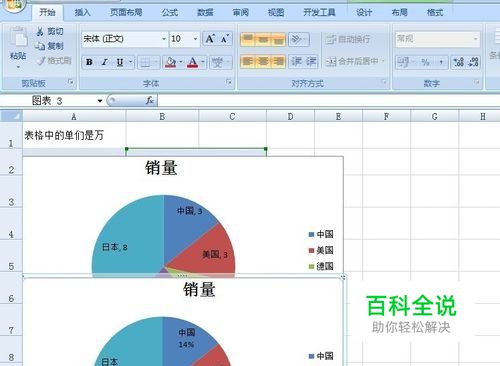Screen dimensions: 500x366
Task: Open the Page Layout (页面布局) tab
Action: 126,12
